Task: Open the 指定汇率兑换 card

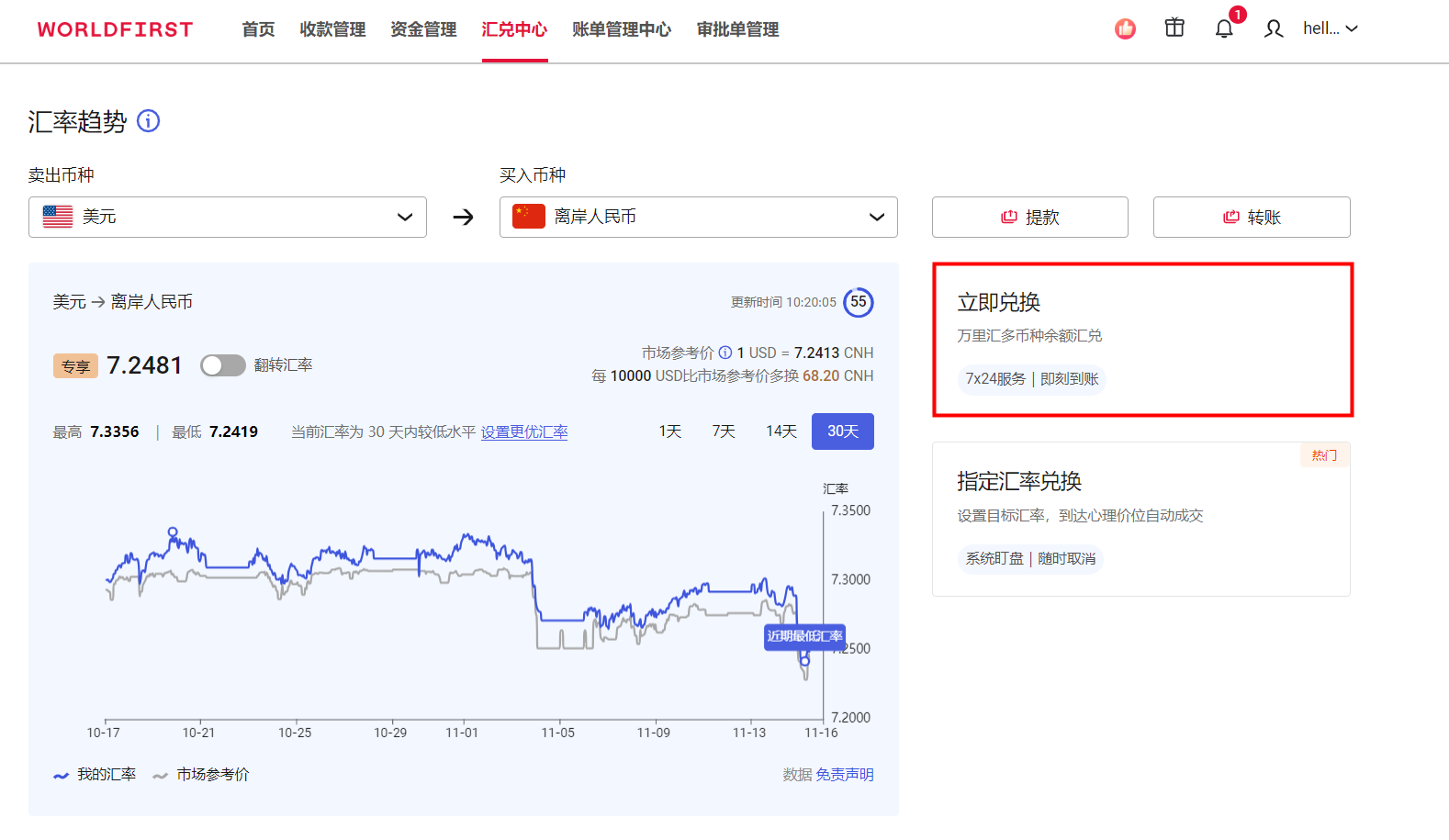Action: click(x=1140, y=519)
